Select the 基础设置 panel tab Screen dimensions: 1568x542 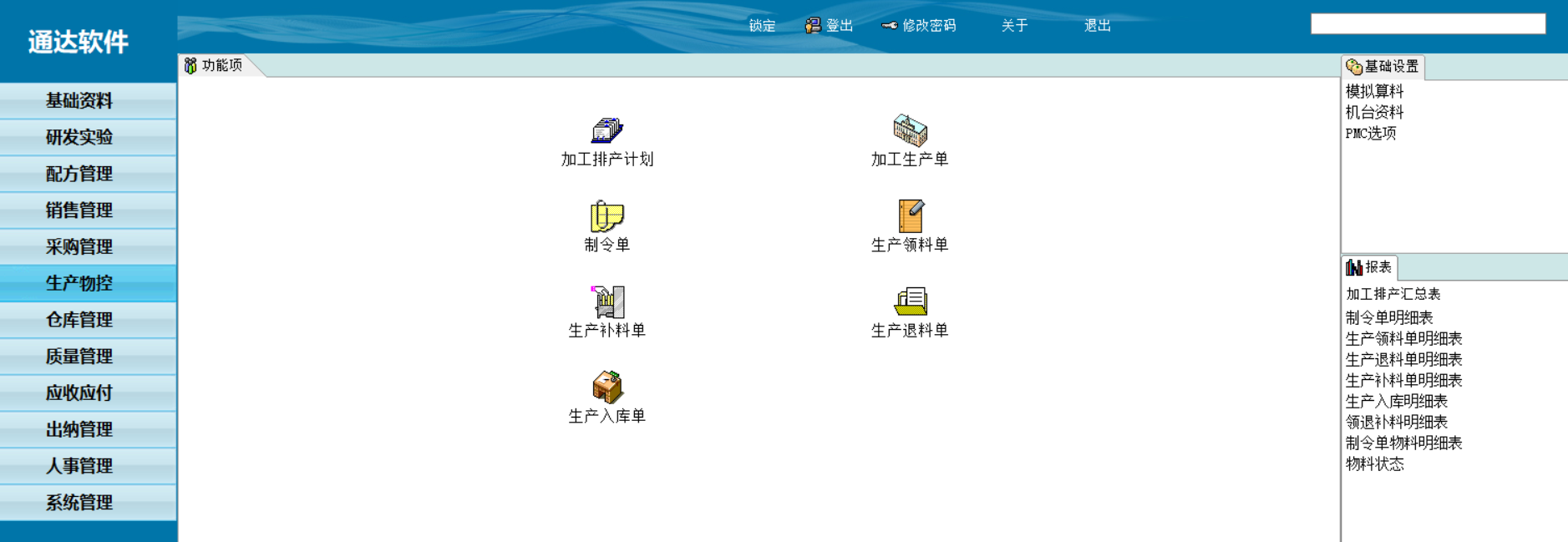pyautogui.click(x=1383, y=67)
